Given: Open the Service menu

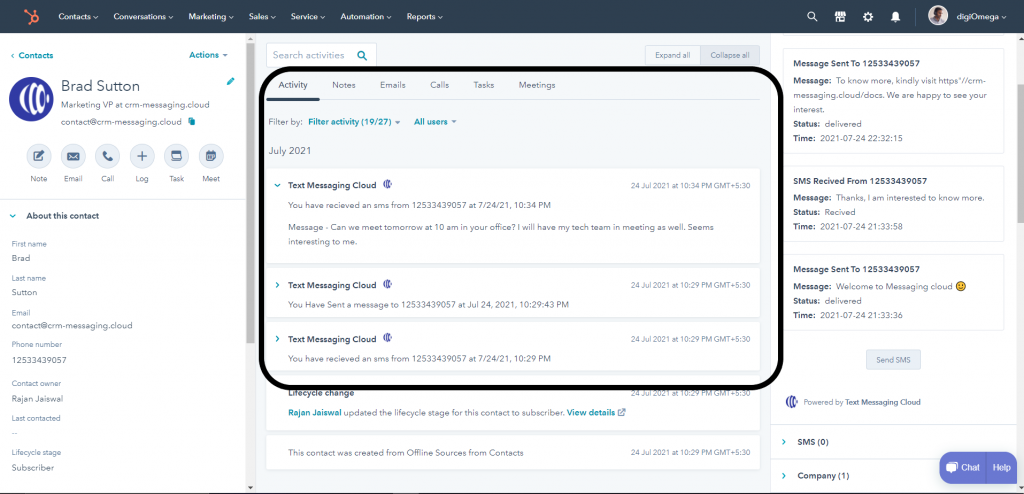Looking at the screenshot, I should 308,17.
